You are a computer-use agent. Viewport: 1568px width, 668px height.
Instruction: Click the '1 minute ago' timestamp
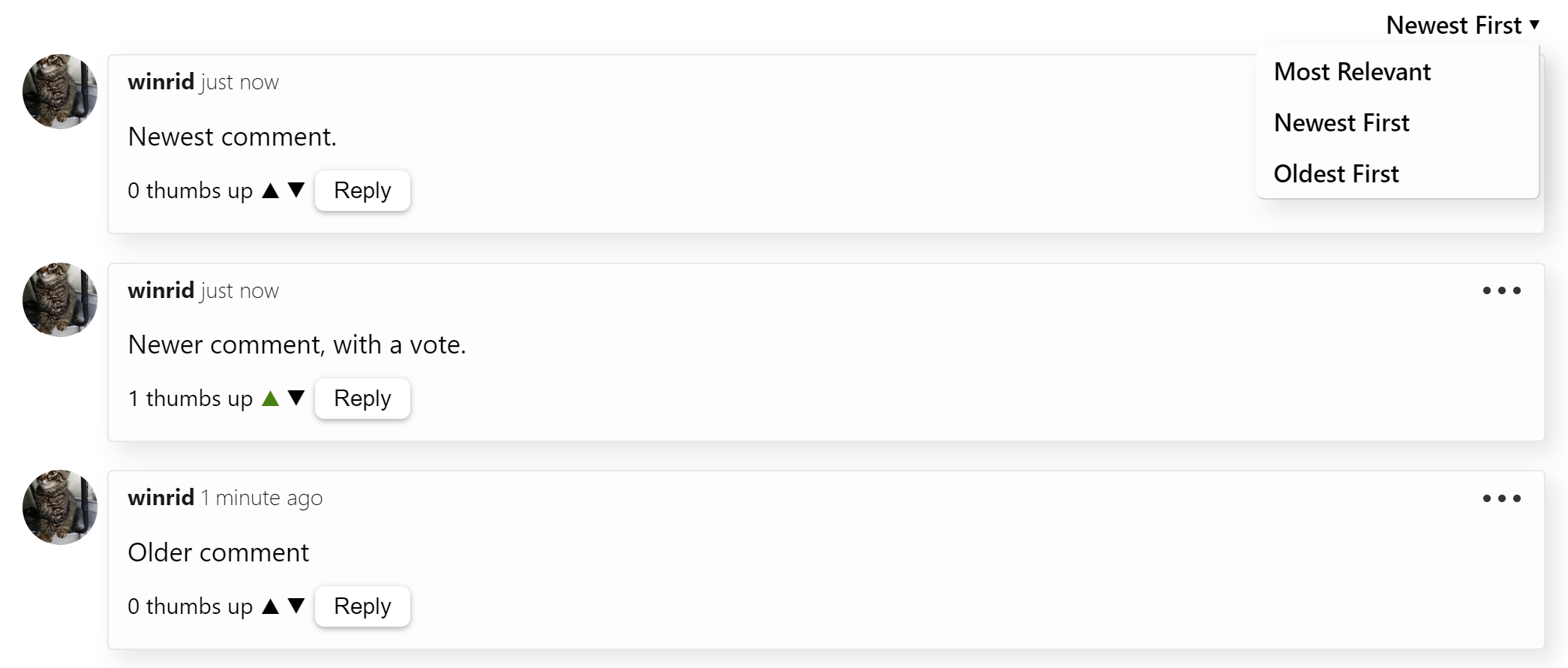click(262, 498)
